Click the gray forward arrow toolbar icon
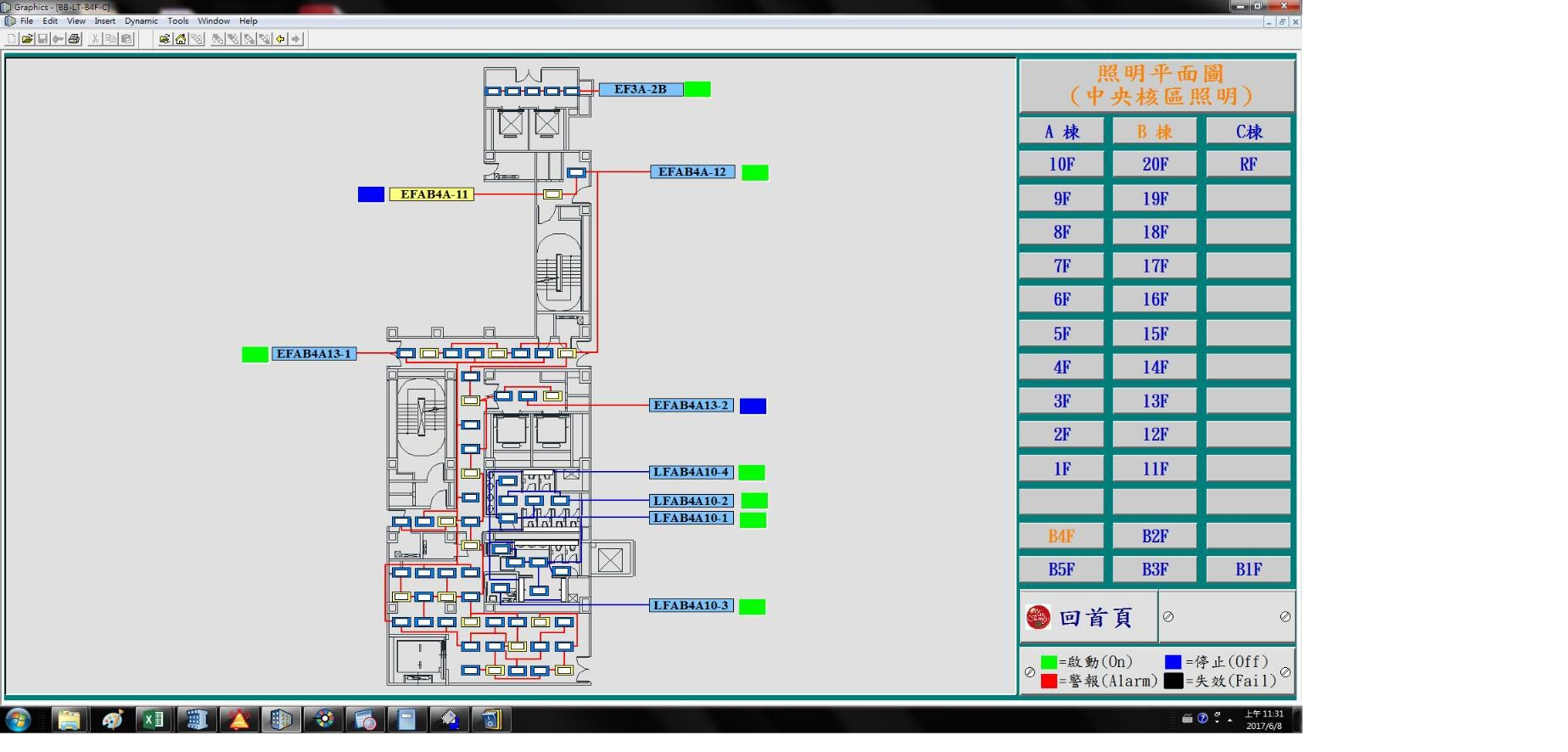This screenshot has height=752, width=1568. 296,39
